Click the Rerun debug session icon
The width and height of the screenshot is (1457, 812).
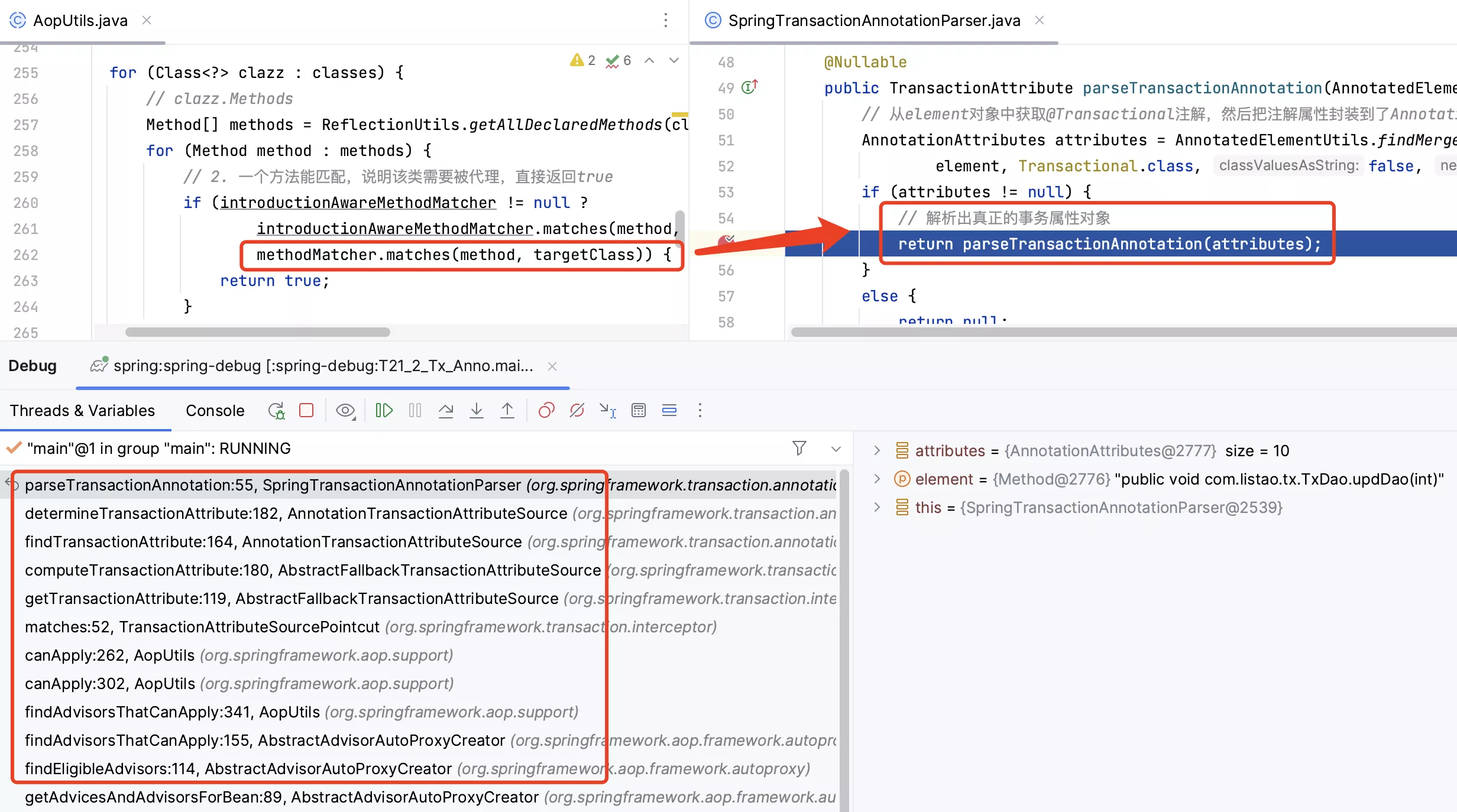276,410
